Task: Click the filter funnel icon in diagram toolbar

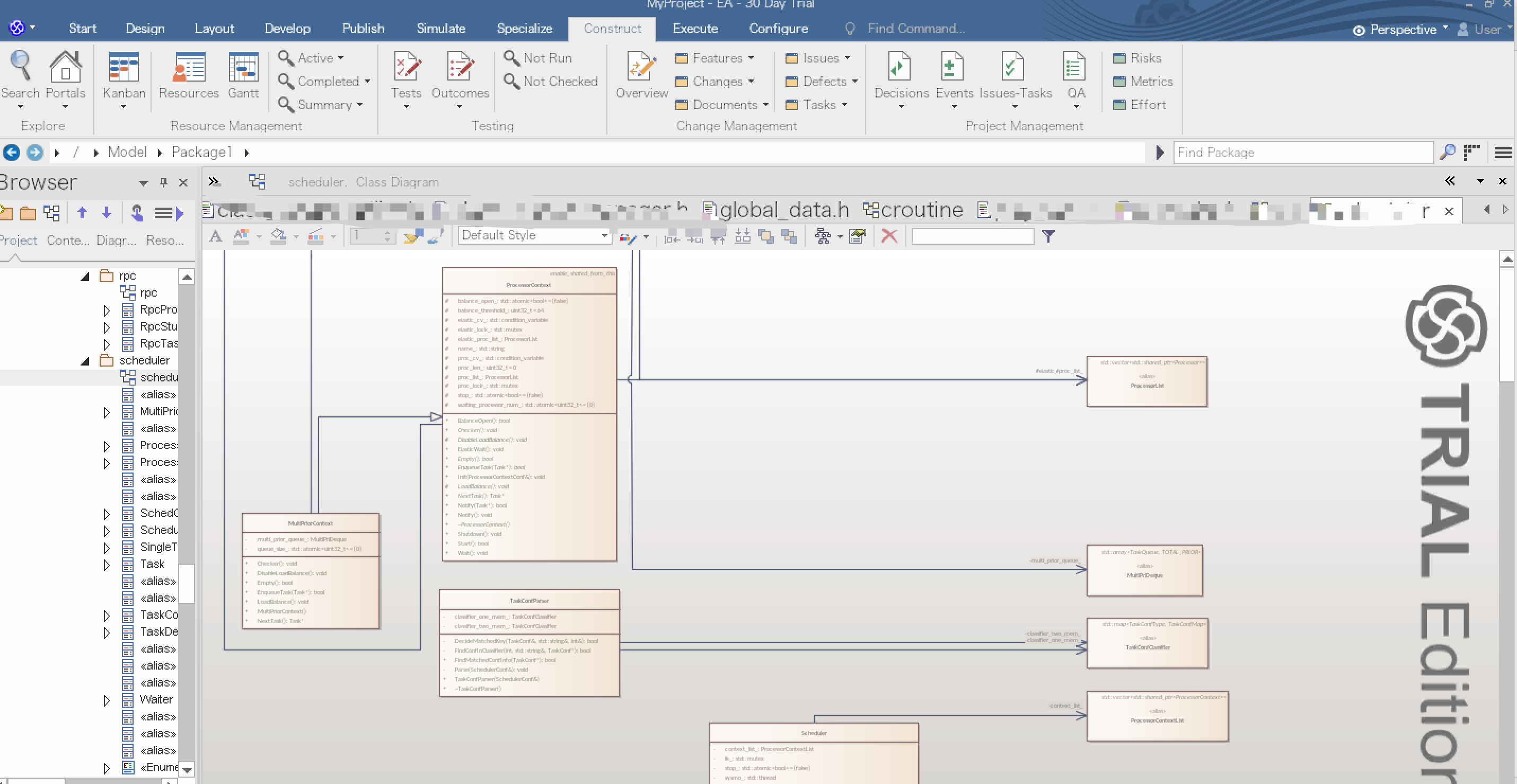Action: coord(1048,236)
